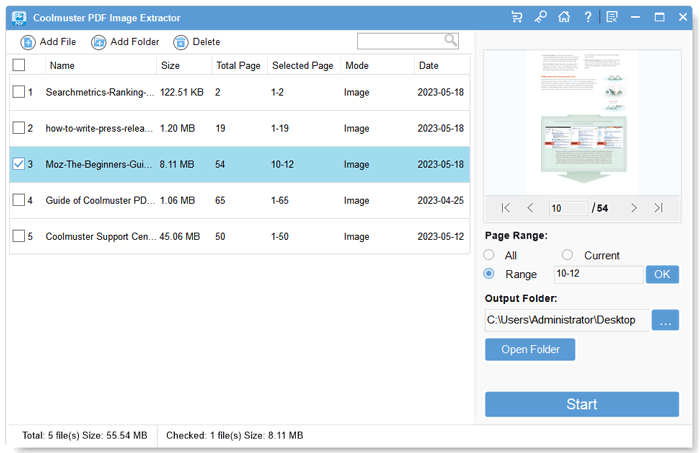This screenshot has width=700, height=453.
Task: Select the Moz-The-Beginners-Gui file name
Action: (x=99, y=164)
